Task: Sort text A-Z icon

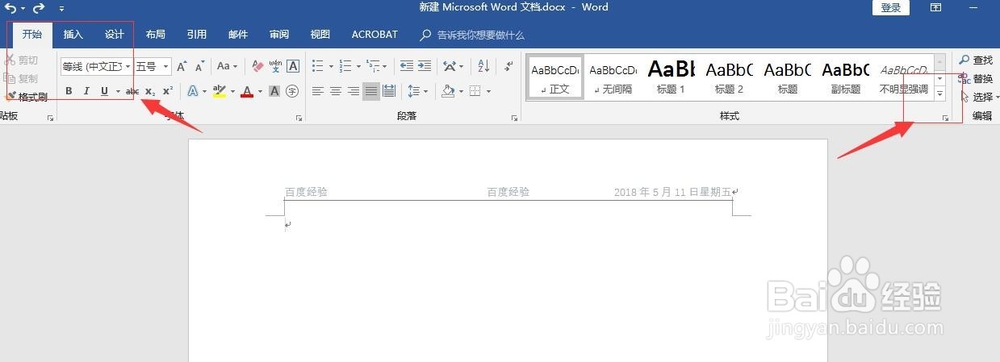Action: click(x=483, y=66)
